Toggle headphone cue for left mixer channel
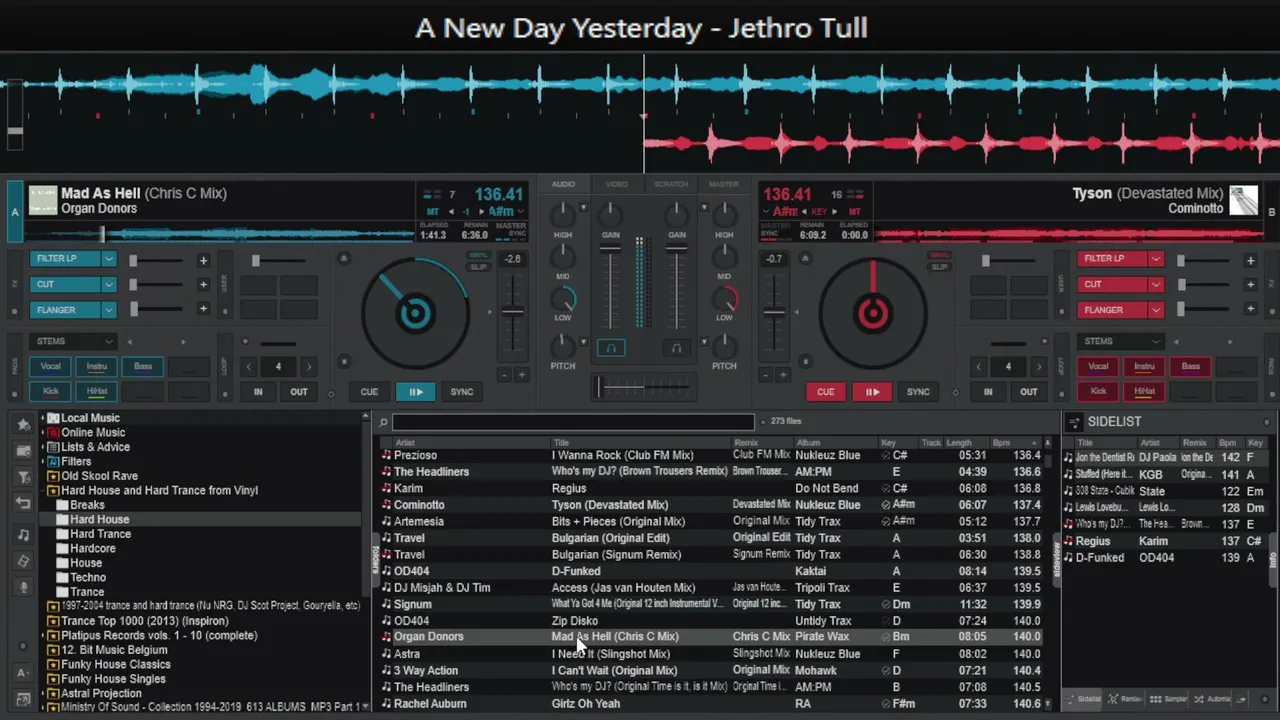1280x720 pixels. 611,348
